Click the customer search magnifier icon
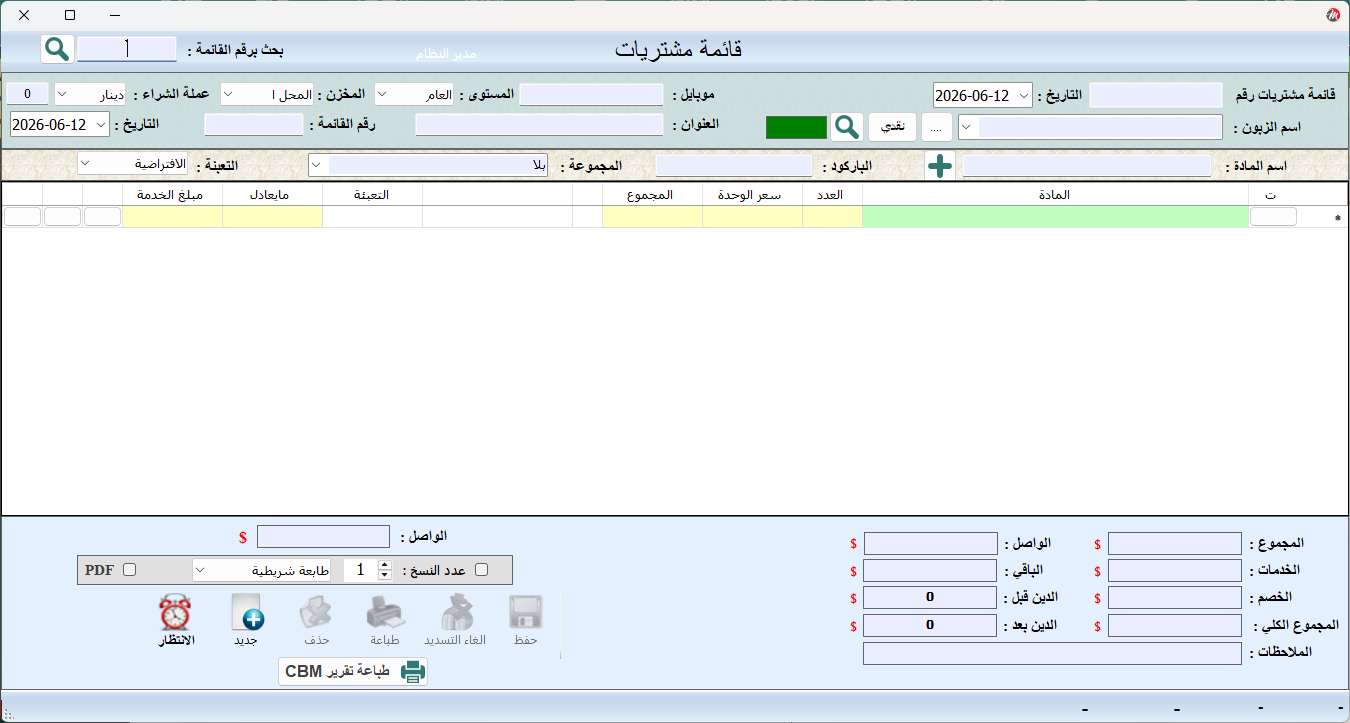The width and height of the screenshot is (1350, 723). (847, 127)
